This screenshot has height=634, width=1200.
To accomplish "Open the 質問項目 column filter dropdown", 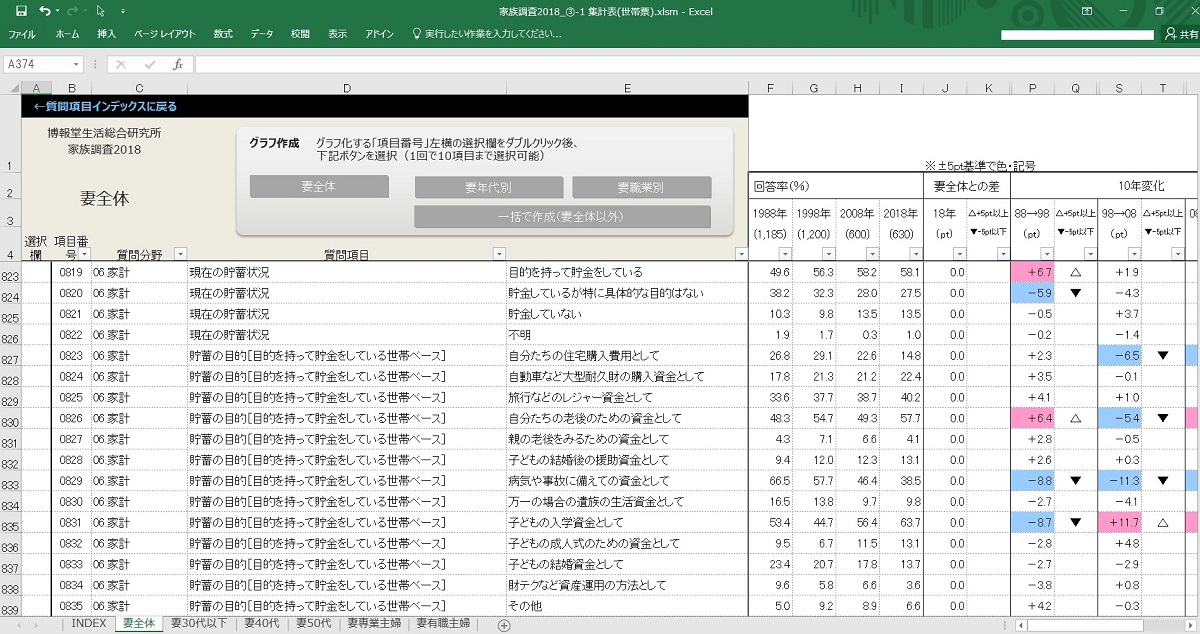I will click(x=498, y=254).
